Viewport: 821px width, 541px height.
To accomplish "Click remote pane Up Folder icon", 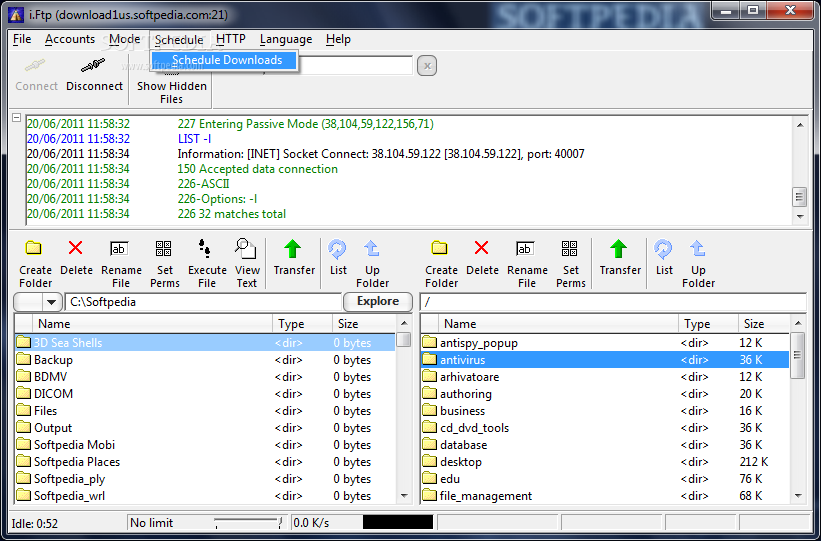I will pyautogui.click(x=697, y=249).
